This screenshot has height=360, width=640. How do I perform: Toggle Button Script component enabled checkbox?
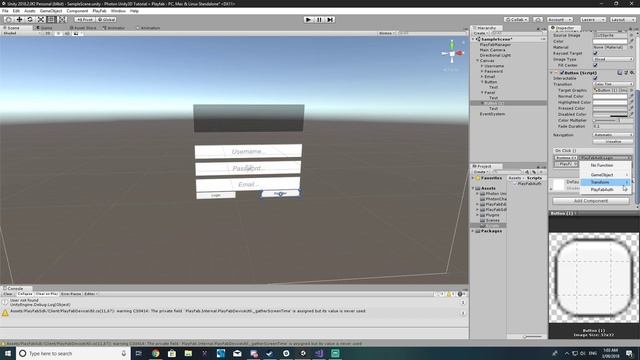point(562,73)
